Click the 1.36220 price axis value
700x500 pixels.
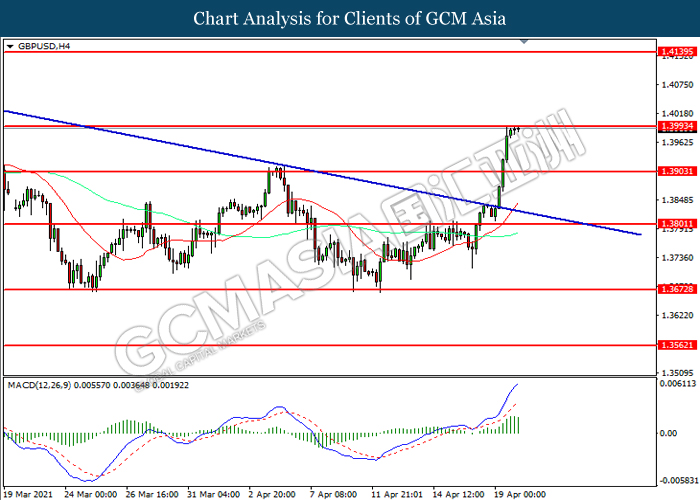tap(678, 315)
